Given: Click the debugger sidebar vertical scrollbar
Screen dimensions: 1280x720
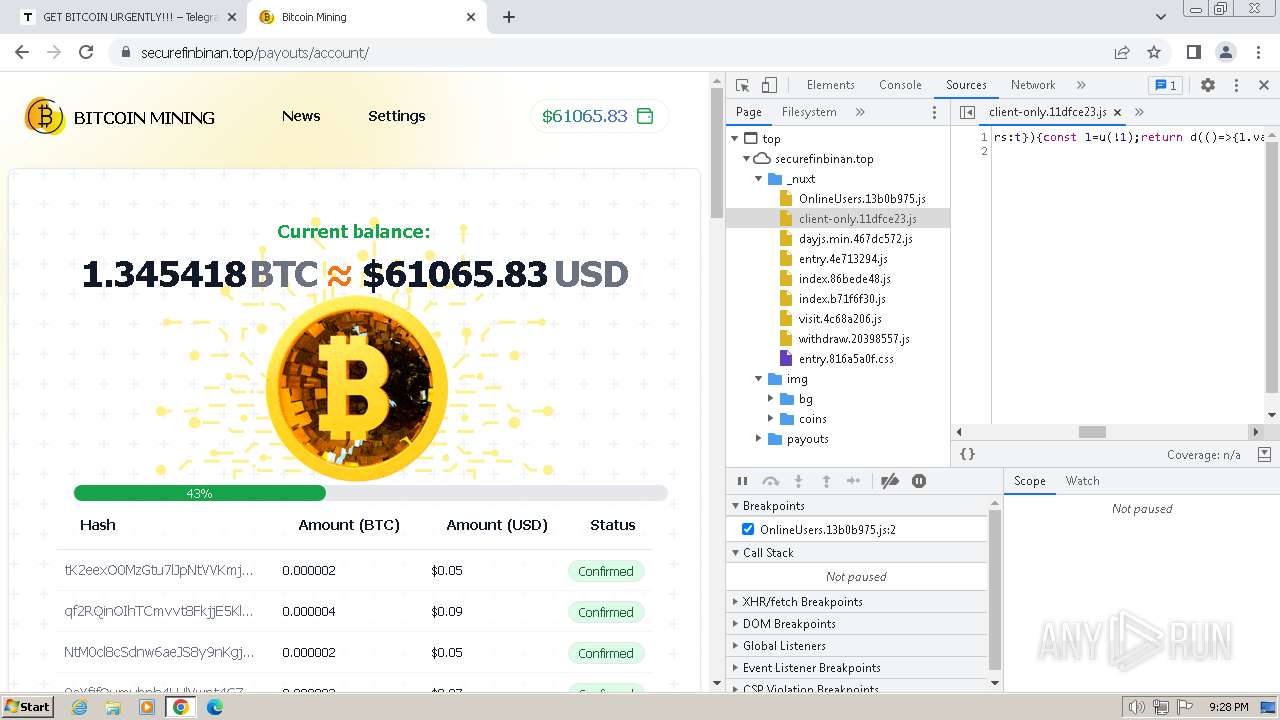Looking at the screenshot, I should click(x=994, y=590).
